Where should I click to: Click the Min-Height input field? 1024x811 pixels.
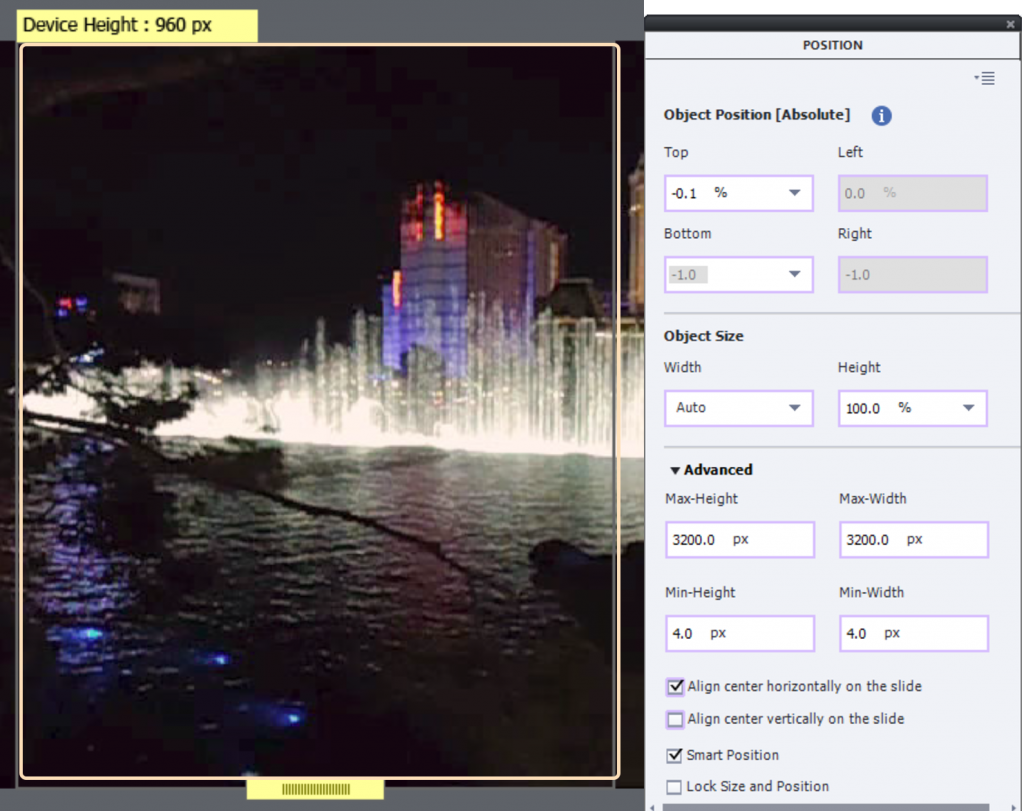pyautogui.click(x=739, y=634)
